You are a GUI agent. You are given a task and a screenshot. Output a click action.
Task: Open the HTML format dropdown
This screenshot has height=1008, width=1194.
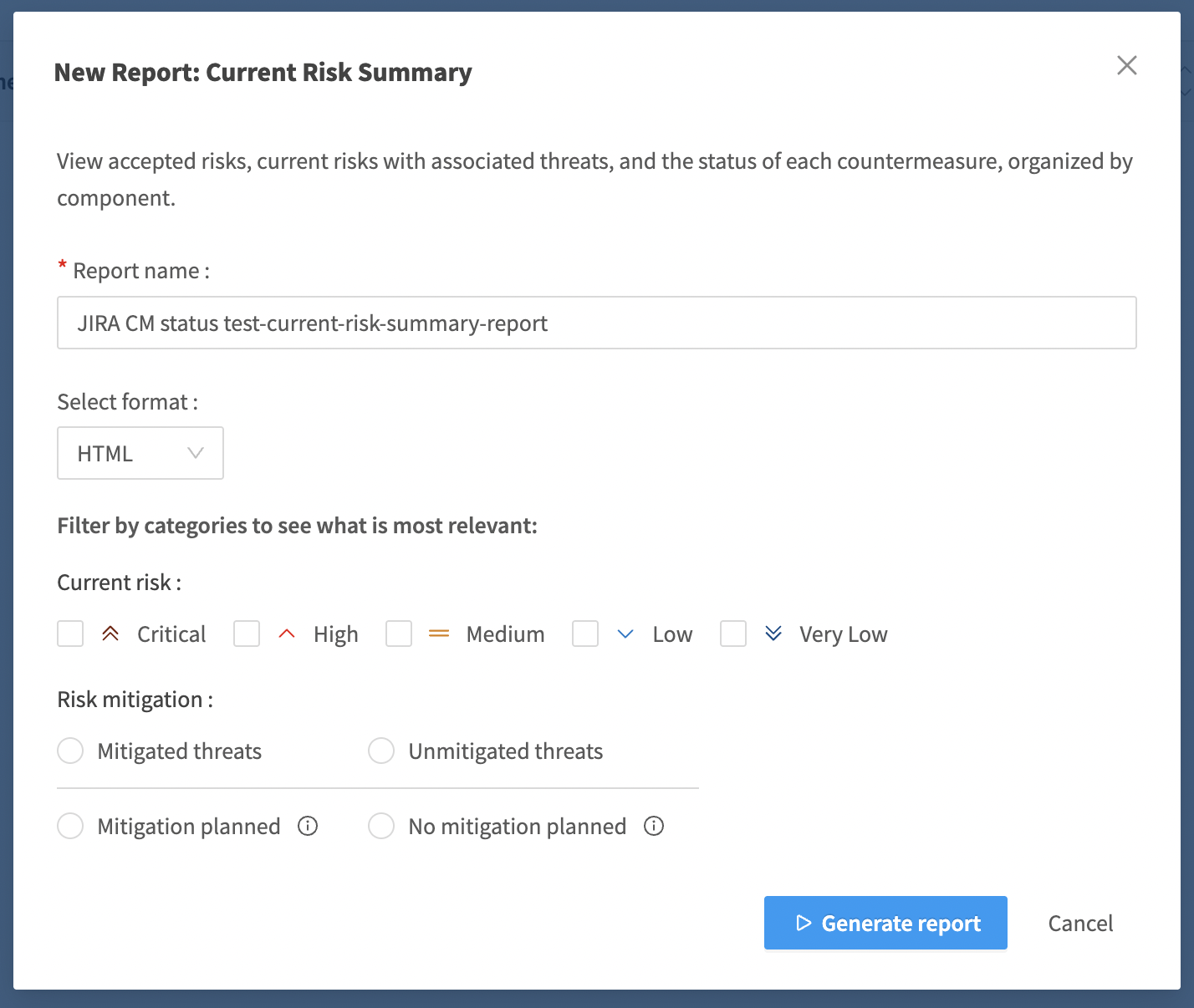[140, 453]
